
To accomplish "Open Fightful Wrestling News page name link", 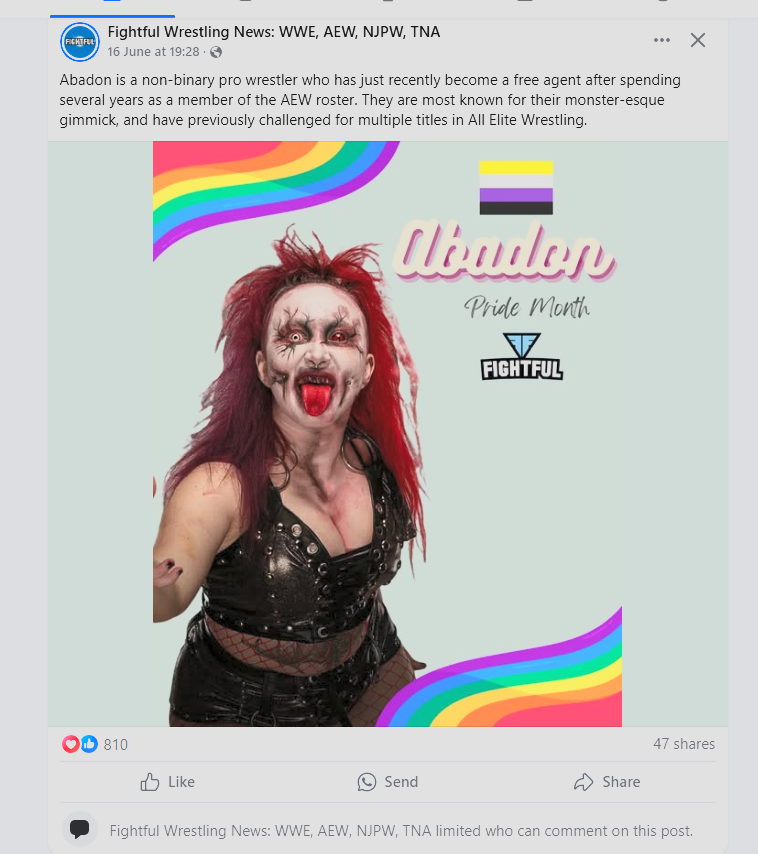I will [273, 32].
